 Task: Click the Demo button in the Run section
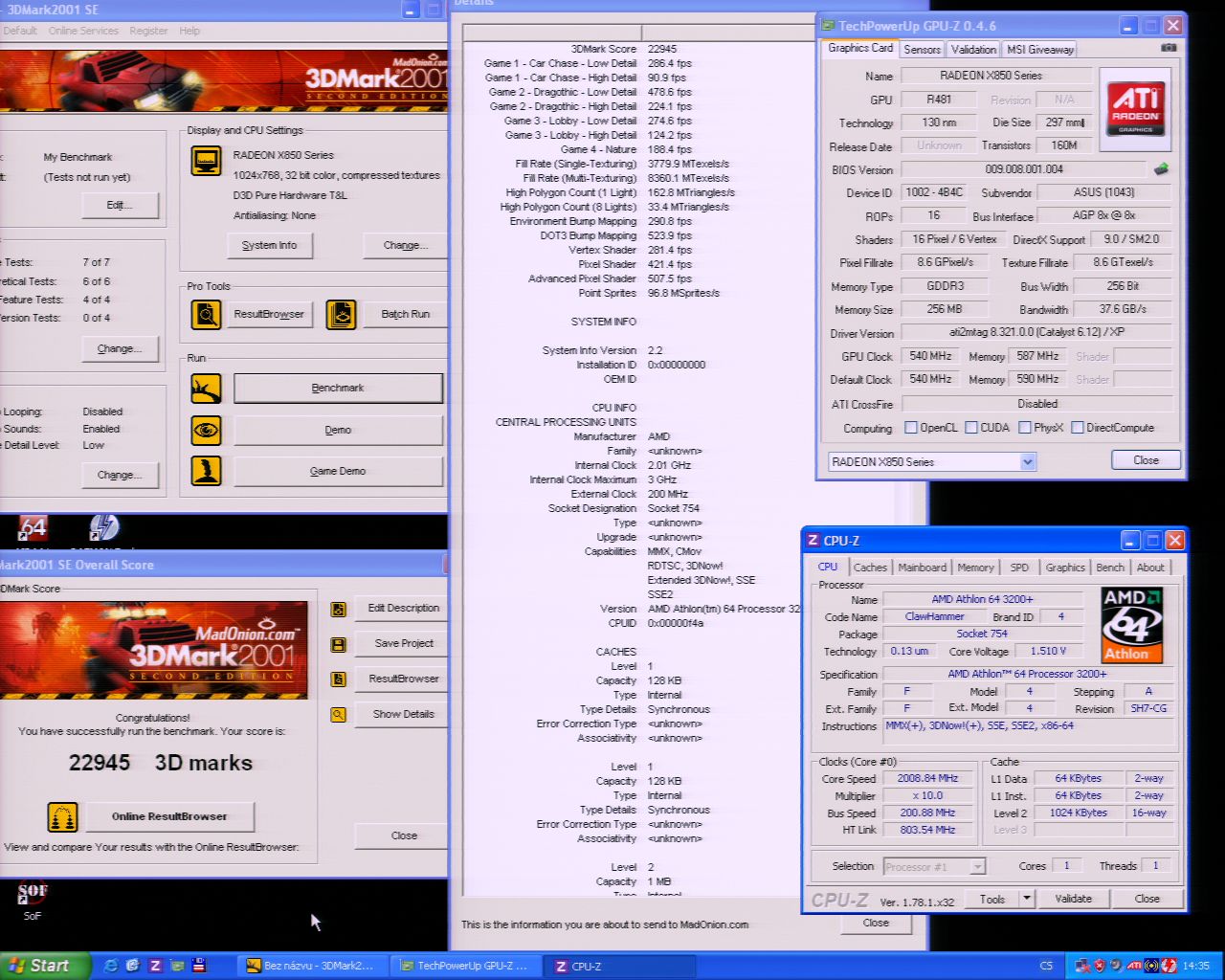[338, 430]
